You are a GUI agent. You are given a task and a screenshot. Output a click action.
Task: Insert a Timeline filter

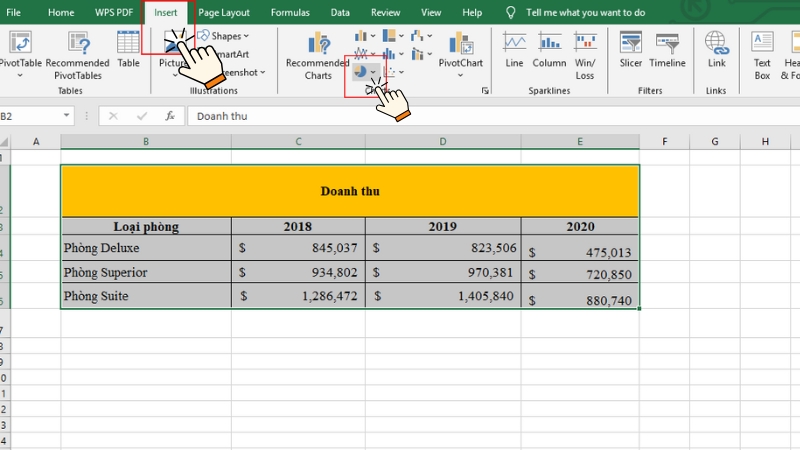667,44
